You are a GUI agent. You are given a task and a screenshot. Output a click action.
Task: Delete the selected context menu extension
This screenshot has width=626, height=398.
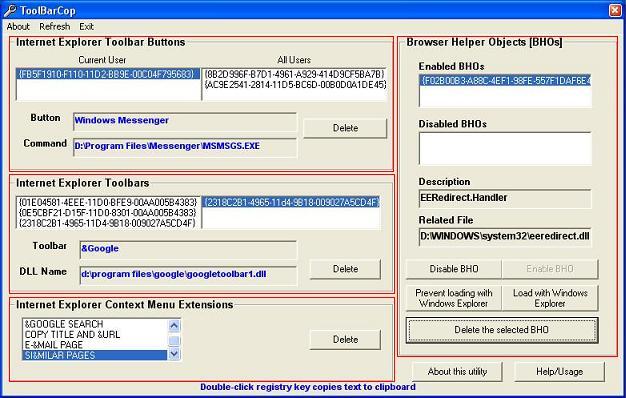345,340
